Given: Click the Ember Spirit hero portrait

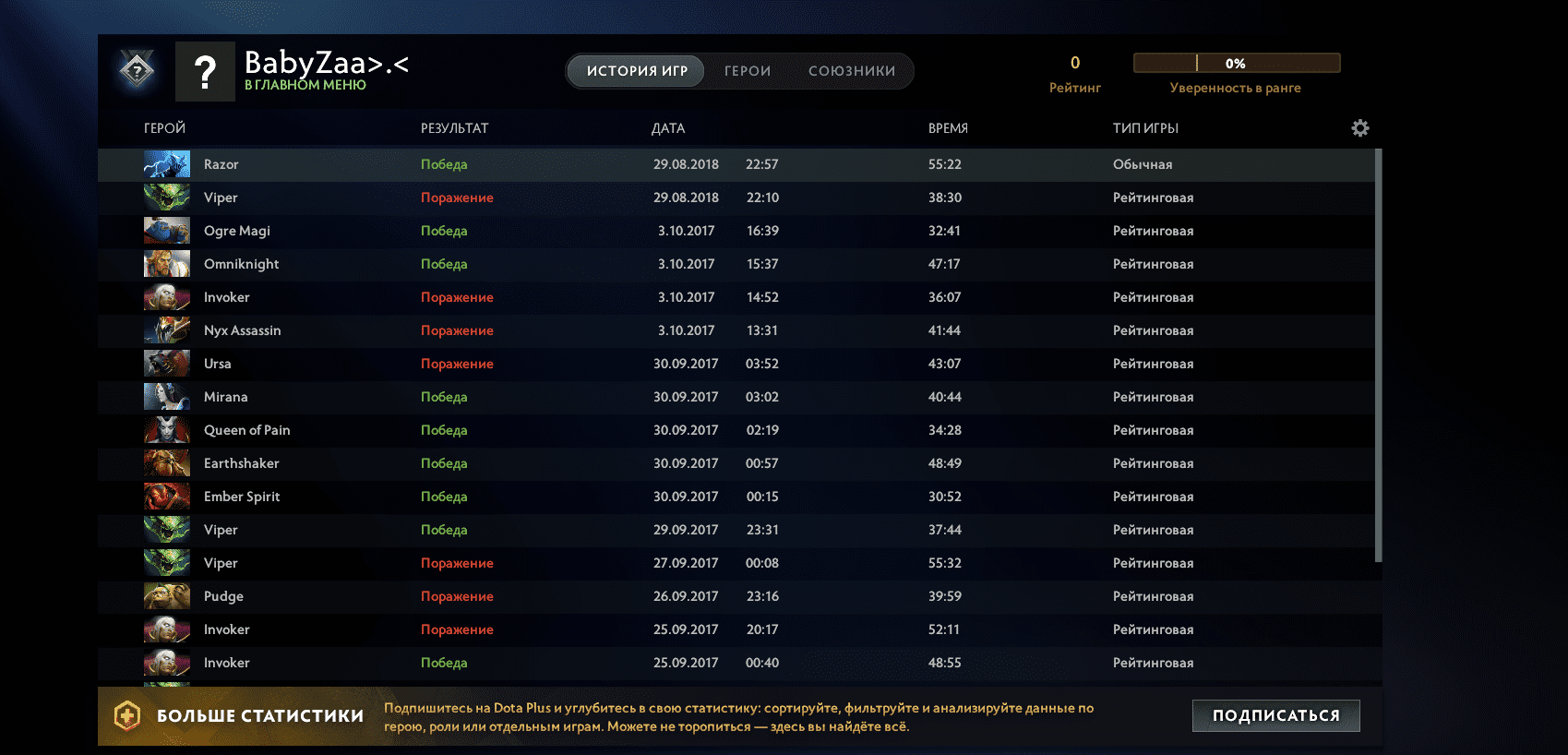Looking at the screenshot, I should tap(166, 497).
